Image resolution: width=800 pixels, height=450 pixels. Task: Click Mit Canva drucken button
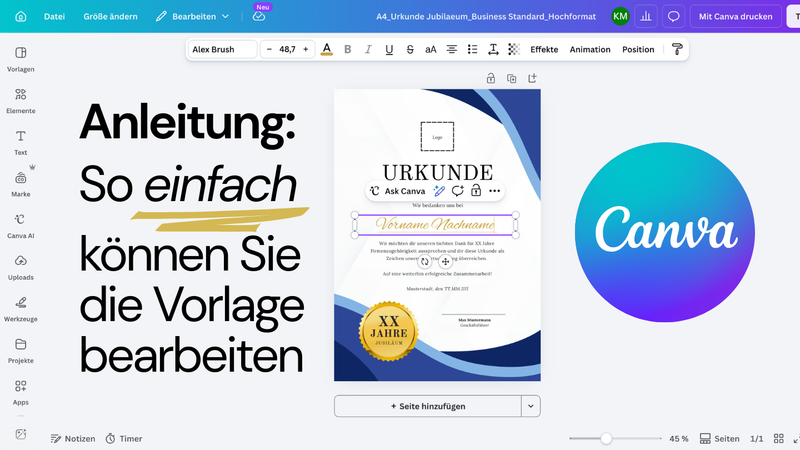[735, 16]
